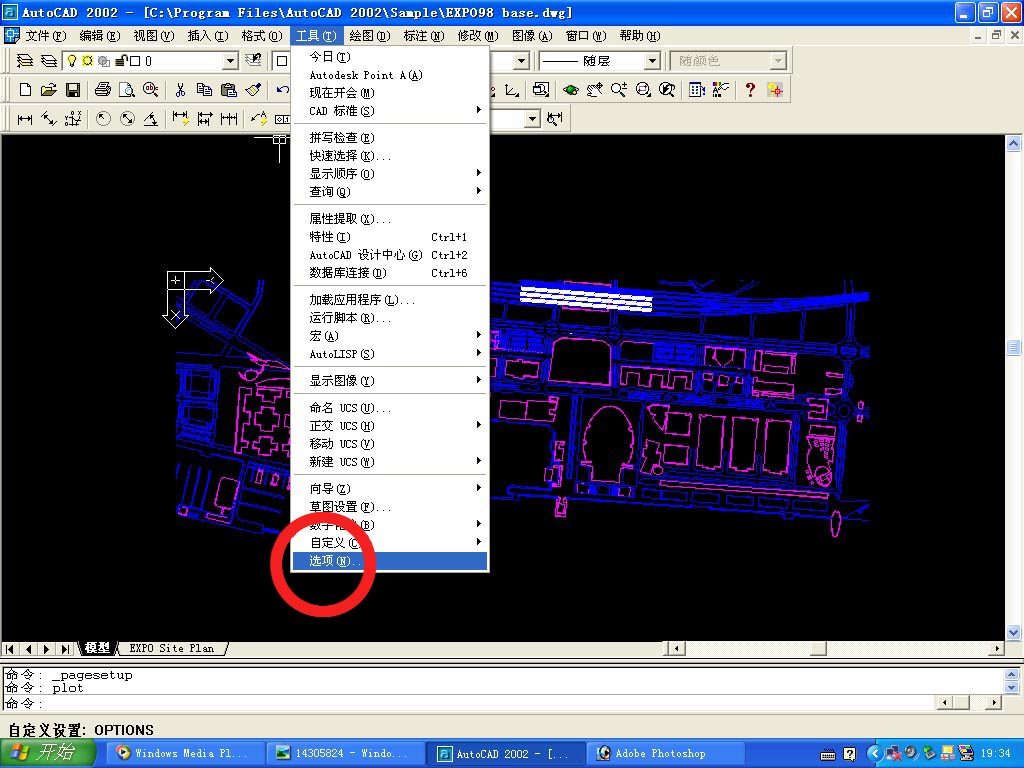Select 拼写检查 menu entry
The image size is (1024, 768).
(x=390, y=138)
